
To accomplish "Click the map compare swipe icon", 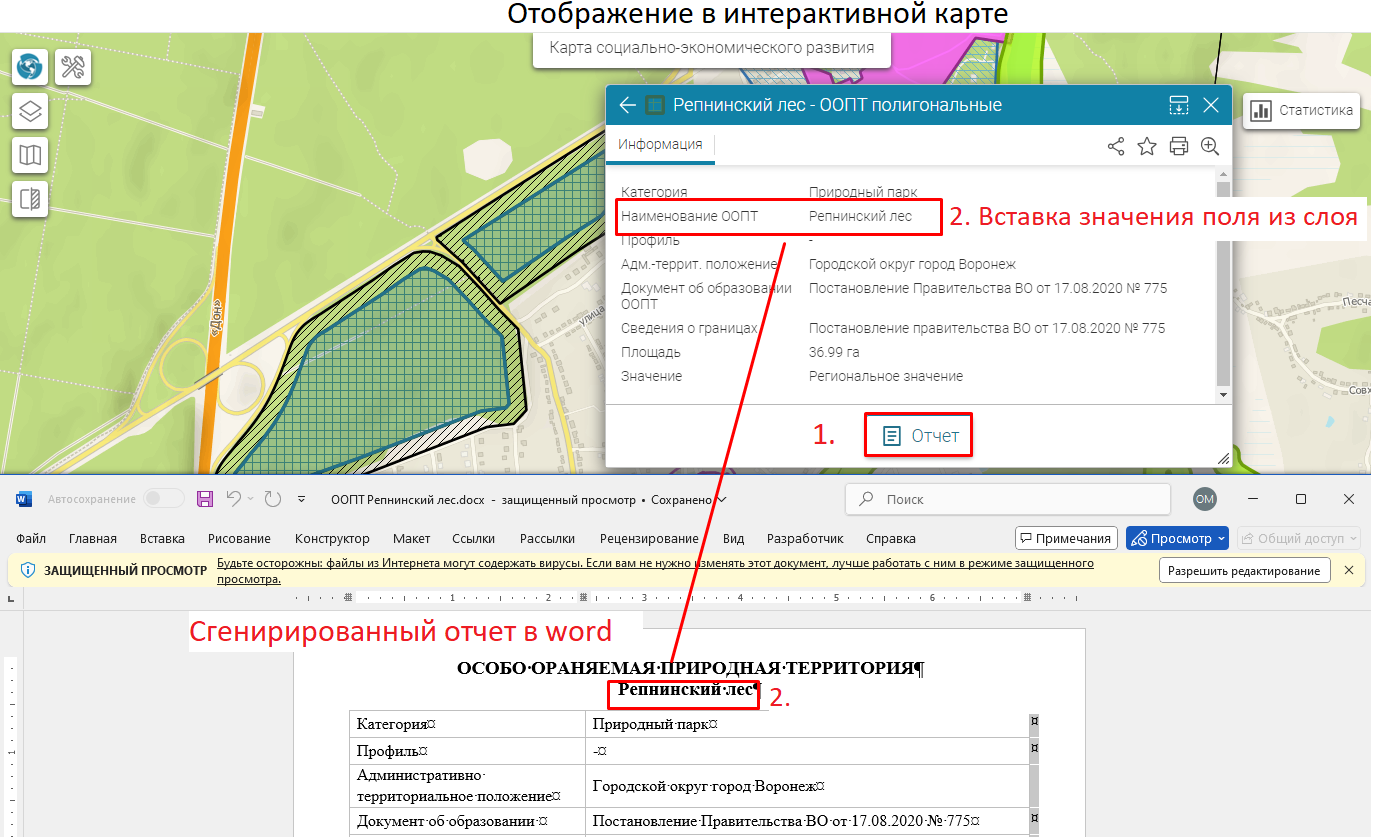I will click(x=30, y=198).
